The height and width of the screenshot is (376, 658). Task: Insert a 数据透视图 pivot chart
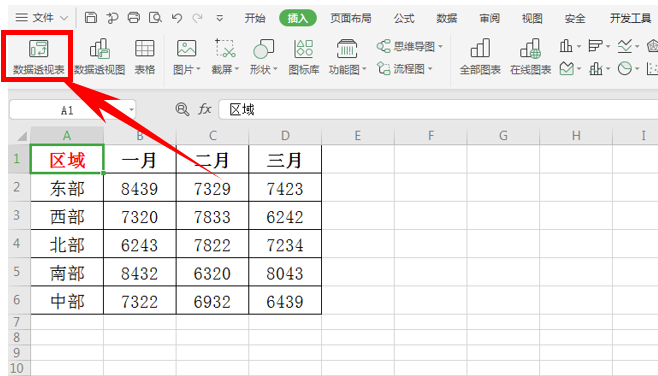pyautogui.click(x=99, y=57)
